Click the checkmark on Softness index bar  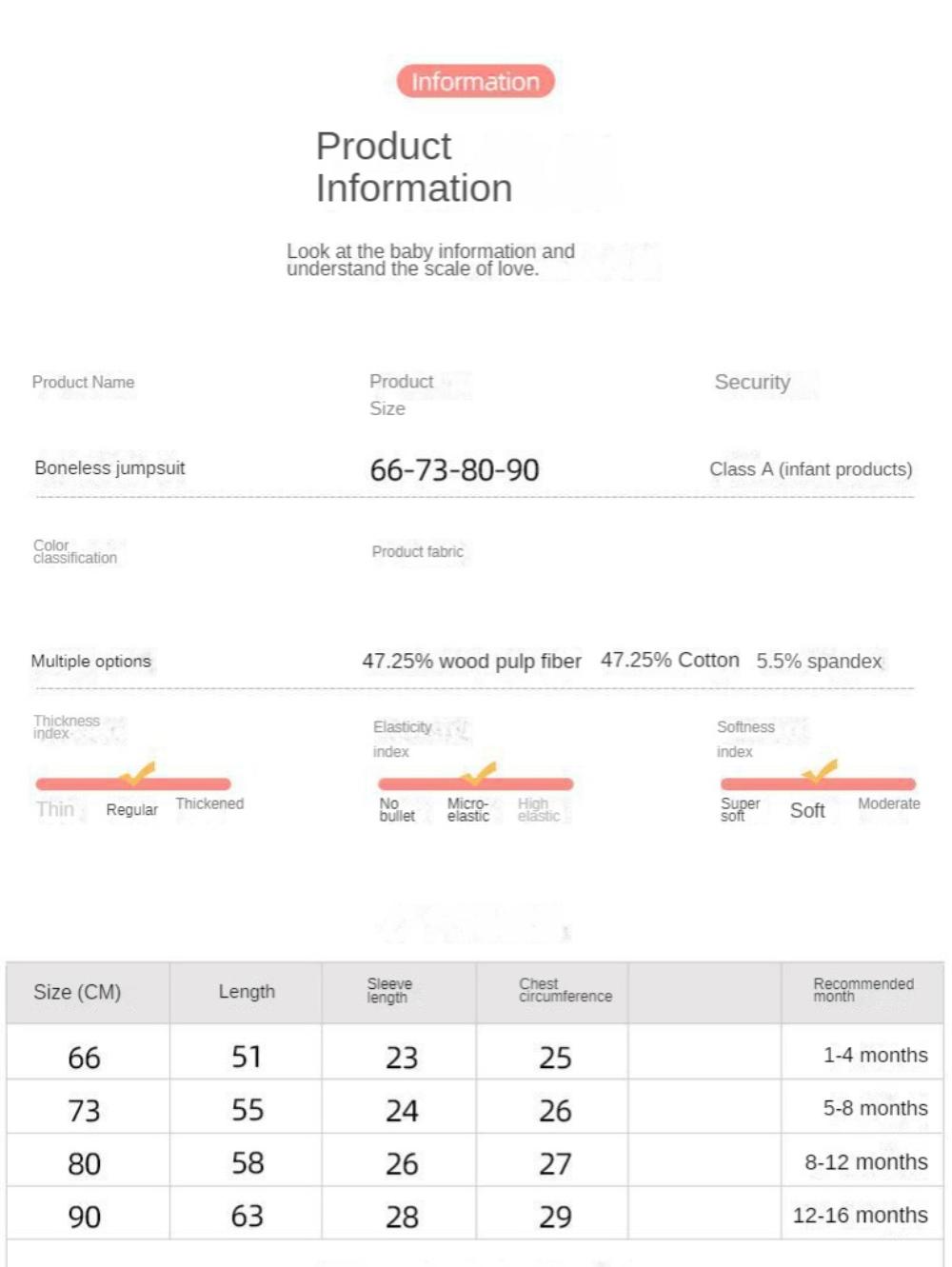[821, 772]
